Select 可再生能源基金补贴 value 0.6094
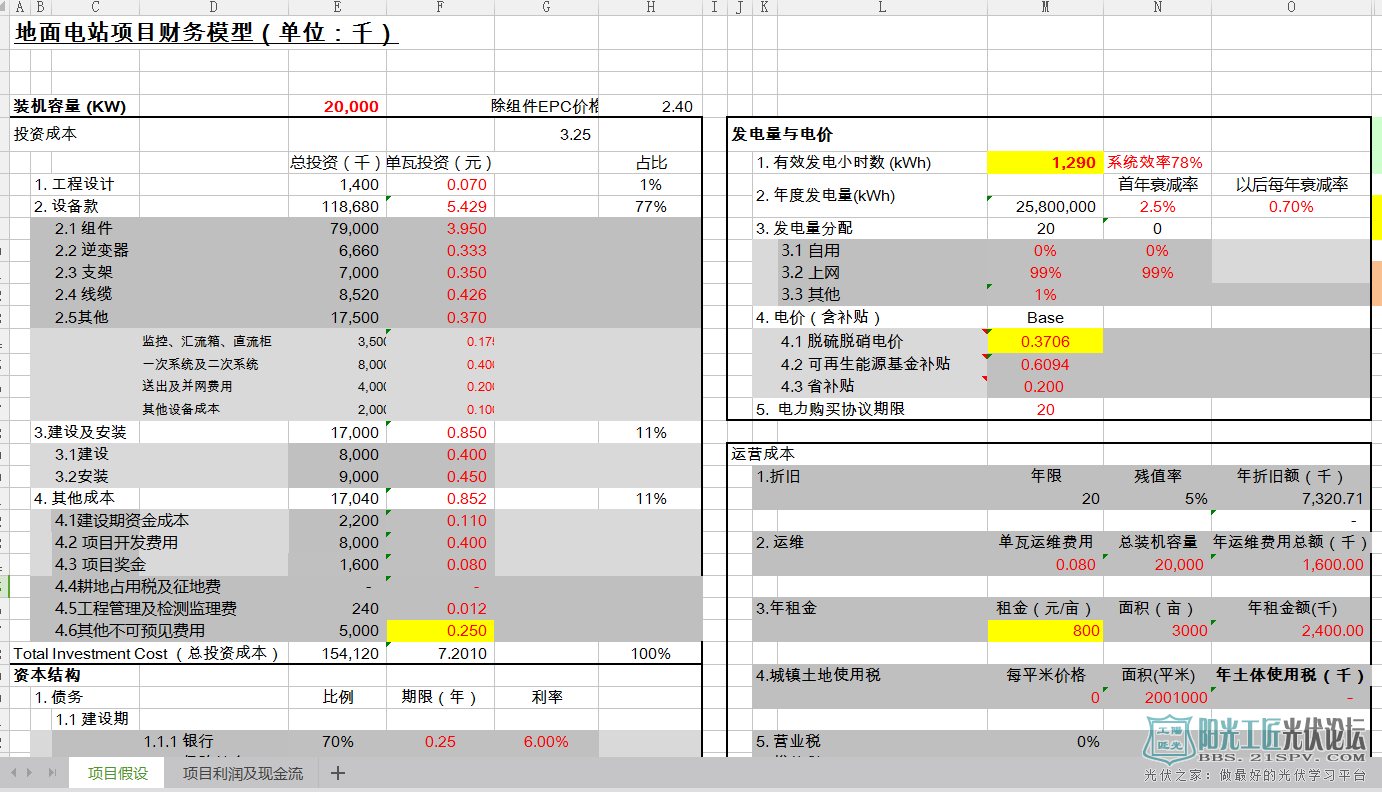The image size is (1382, 792). coord(1045,364)
